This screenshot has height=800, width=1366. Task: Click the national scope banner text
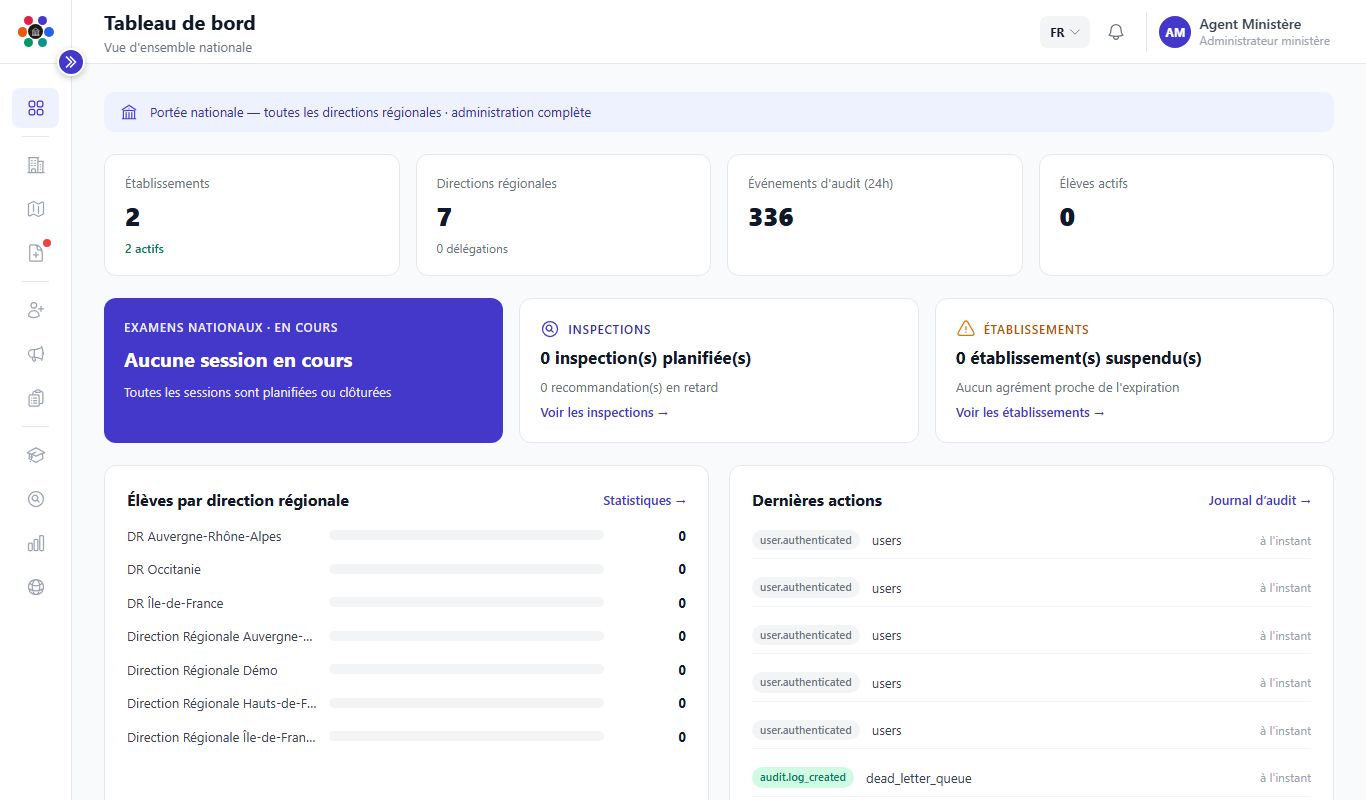[370, 113]
